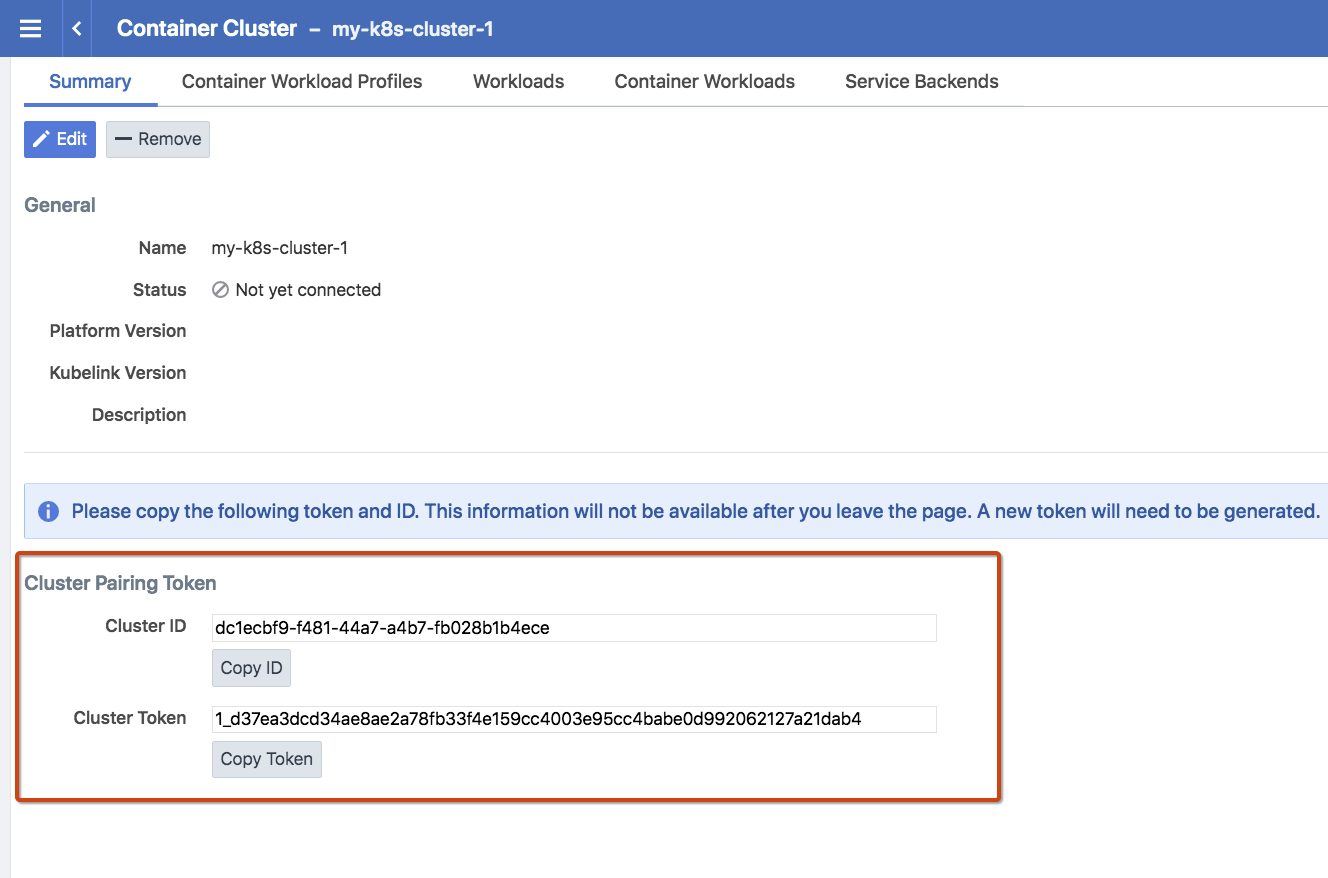Viewport: 1328px width, 878px height.
Task: Copy the Cluster ID with Copy ID
Action: click(251, 667)
